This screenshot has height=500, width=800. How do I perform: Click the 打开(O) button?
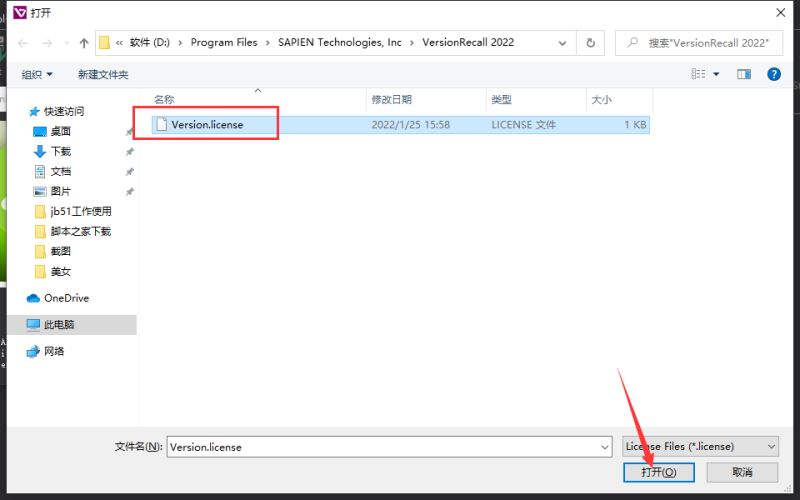[659, 472]
